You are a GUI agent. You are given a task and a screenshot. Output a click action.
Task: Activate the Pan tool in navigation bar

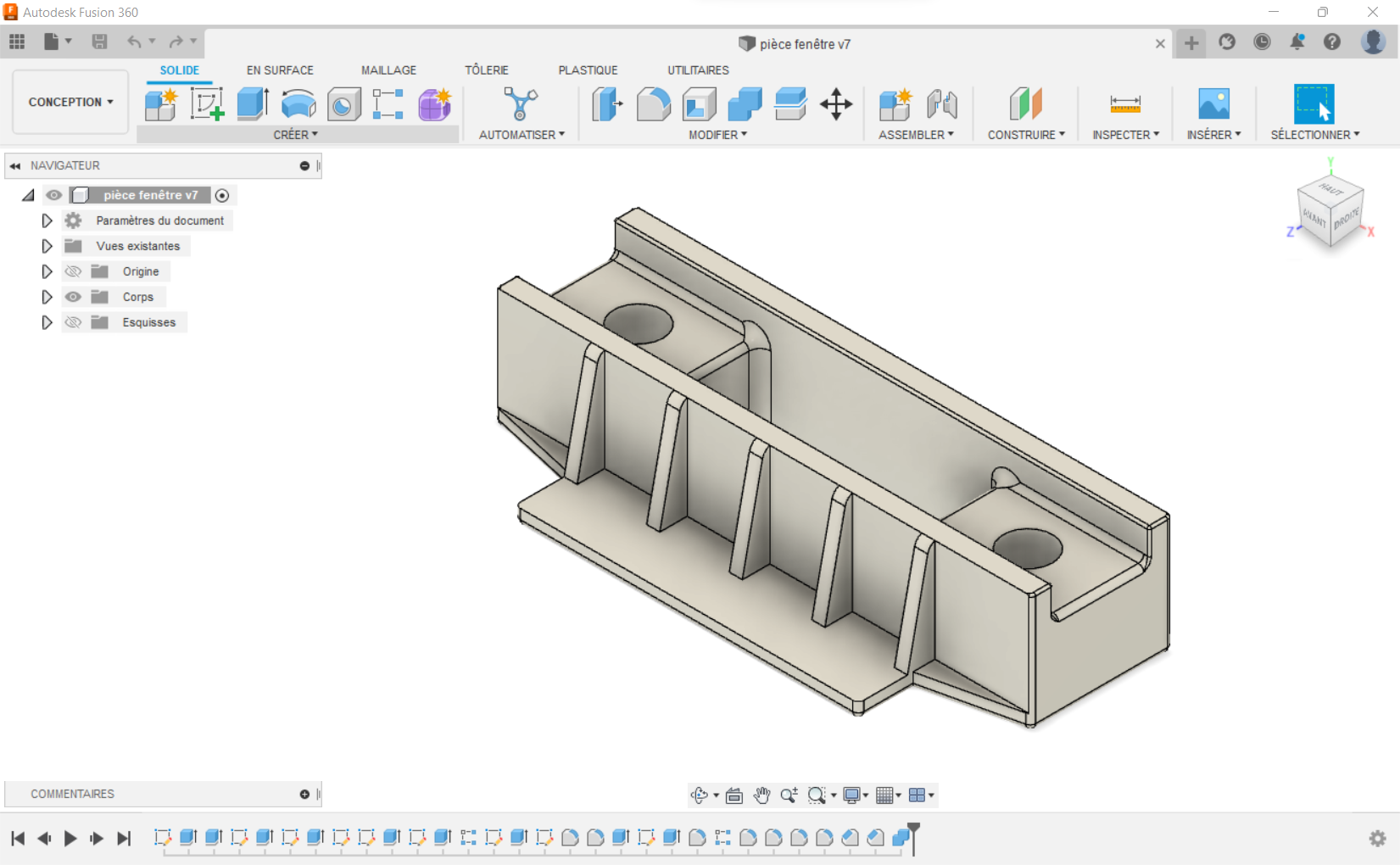tap(761, 795)
